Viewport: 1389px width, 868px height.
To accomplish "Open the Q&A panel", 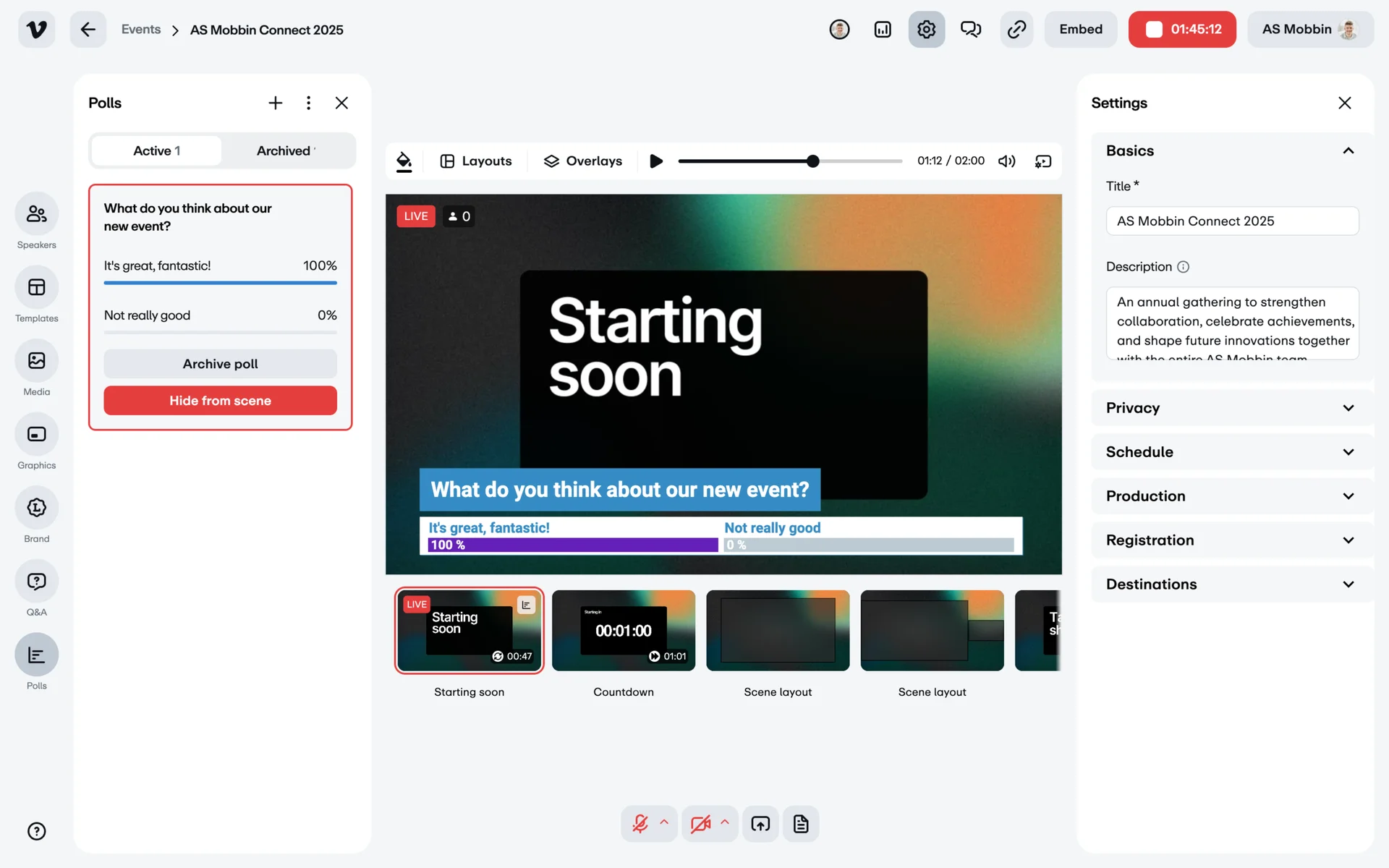I will click(36, 582).
